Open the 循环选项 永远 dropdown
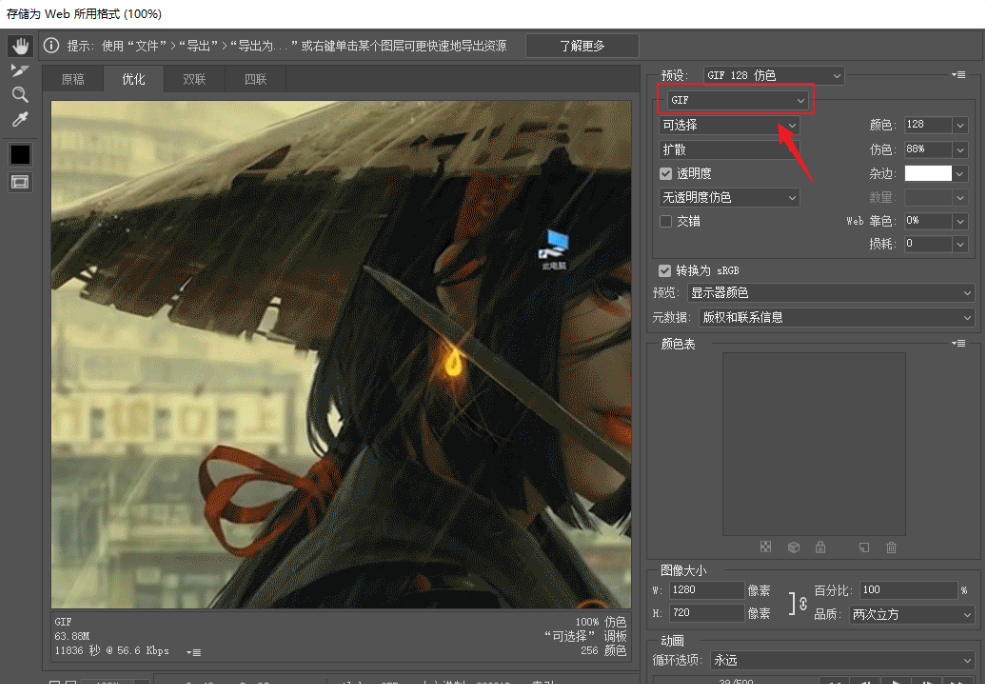Image resolution: width=985 pixels, height=684 pixels. pos(842,660)
